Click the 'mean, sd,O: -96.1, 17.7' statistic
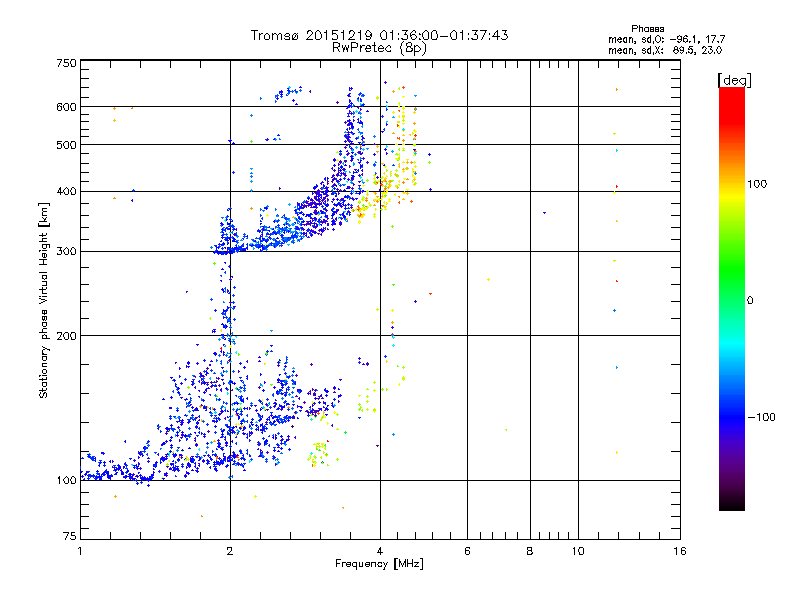800x600 pixels. [666, 39]
